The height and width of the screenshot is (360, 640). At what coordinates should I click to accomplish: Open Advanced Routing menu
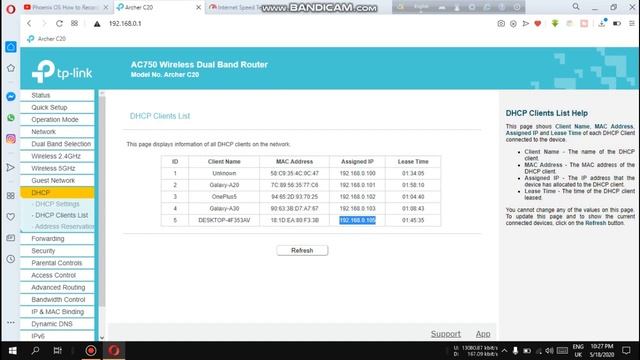pyautogui.click(x=57, y=288)
